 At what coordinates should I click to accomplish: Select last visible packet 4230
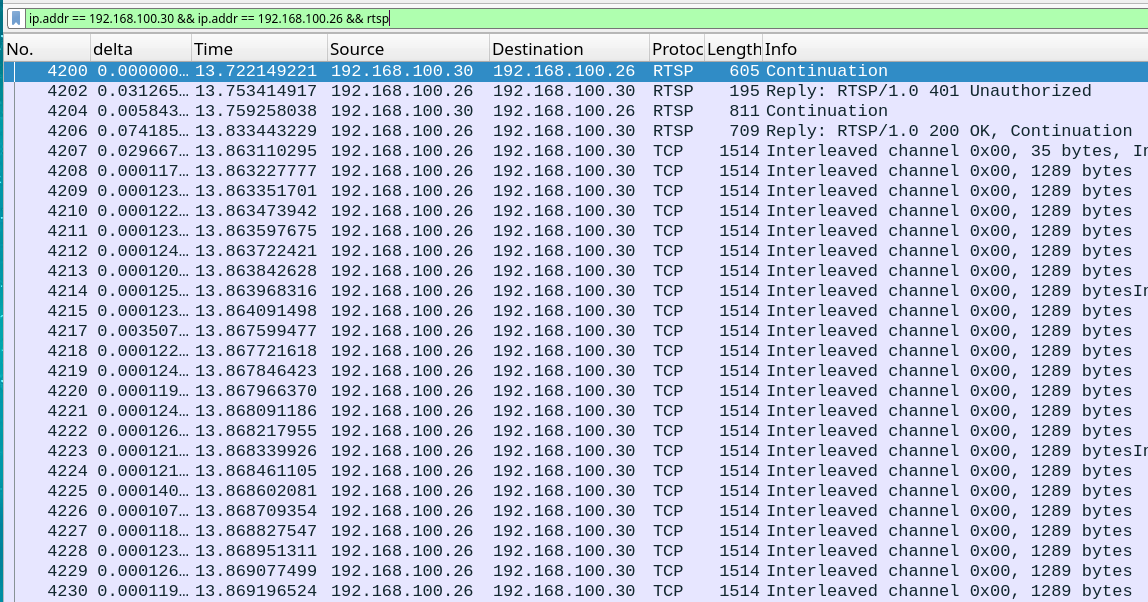574,591
